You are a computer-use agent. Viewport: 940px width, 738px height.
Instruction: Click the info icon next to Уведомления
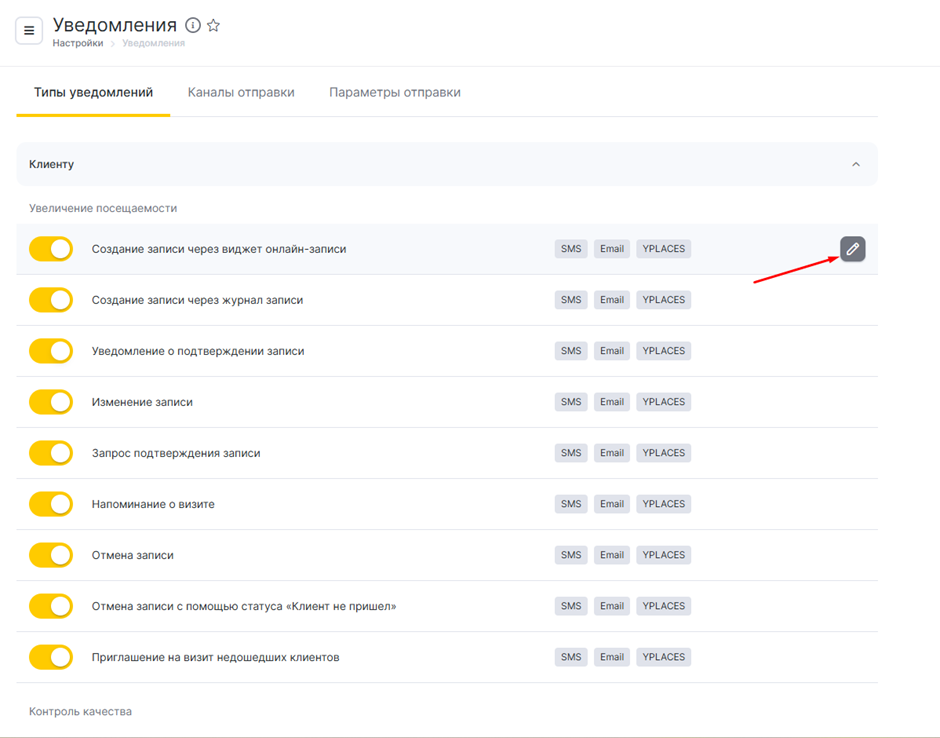(x=193, y=26)
